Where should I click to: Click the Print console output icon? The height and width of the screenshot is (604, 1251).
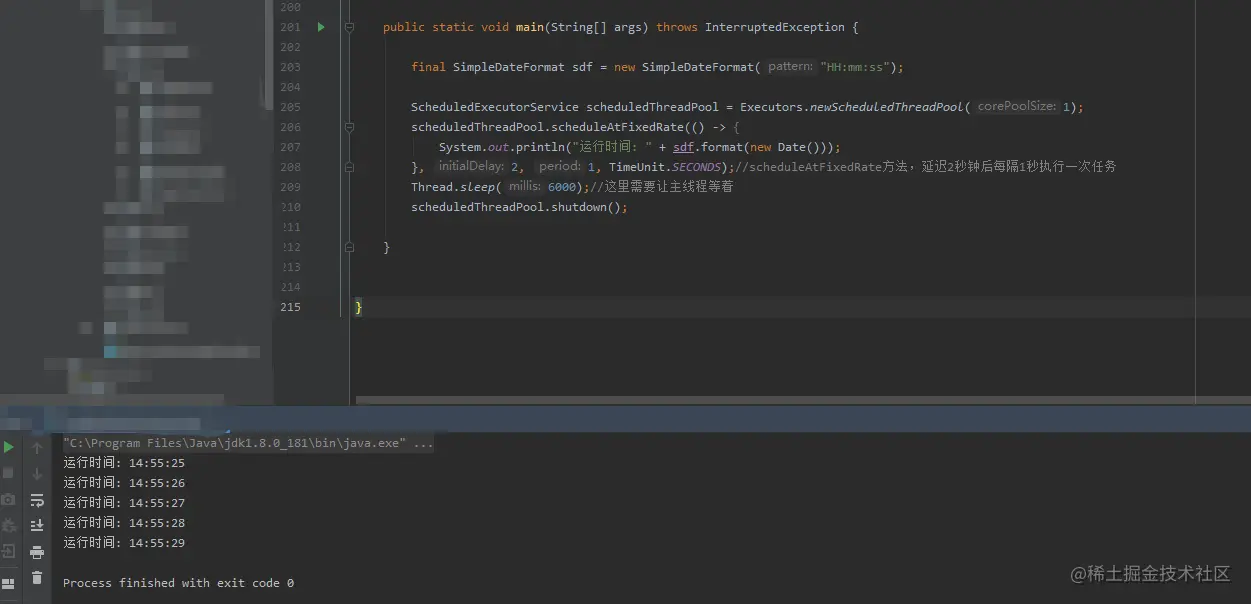coord(37,551)
